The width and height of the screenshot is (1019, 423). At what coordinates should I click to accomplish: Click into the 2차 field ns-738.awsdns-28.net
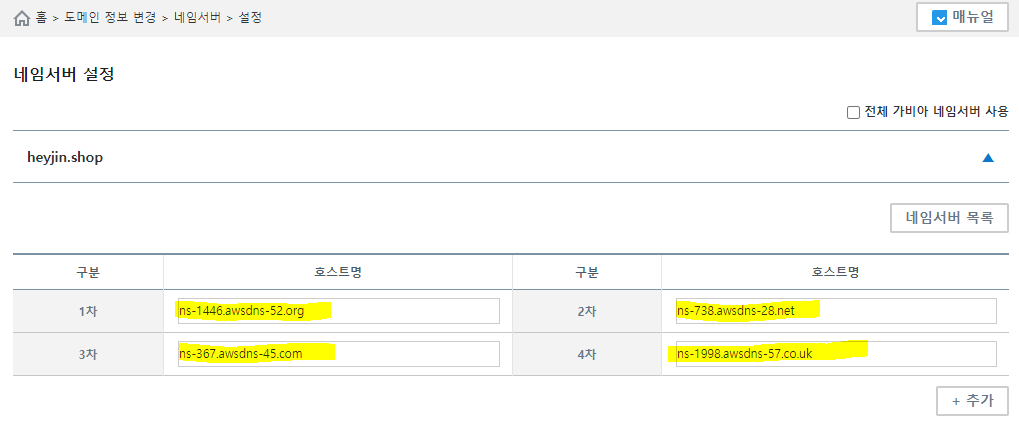(836, 311)
